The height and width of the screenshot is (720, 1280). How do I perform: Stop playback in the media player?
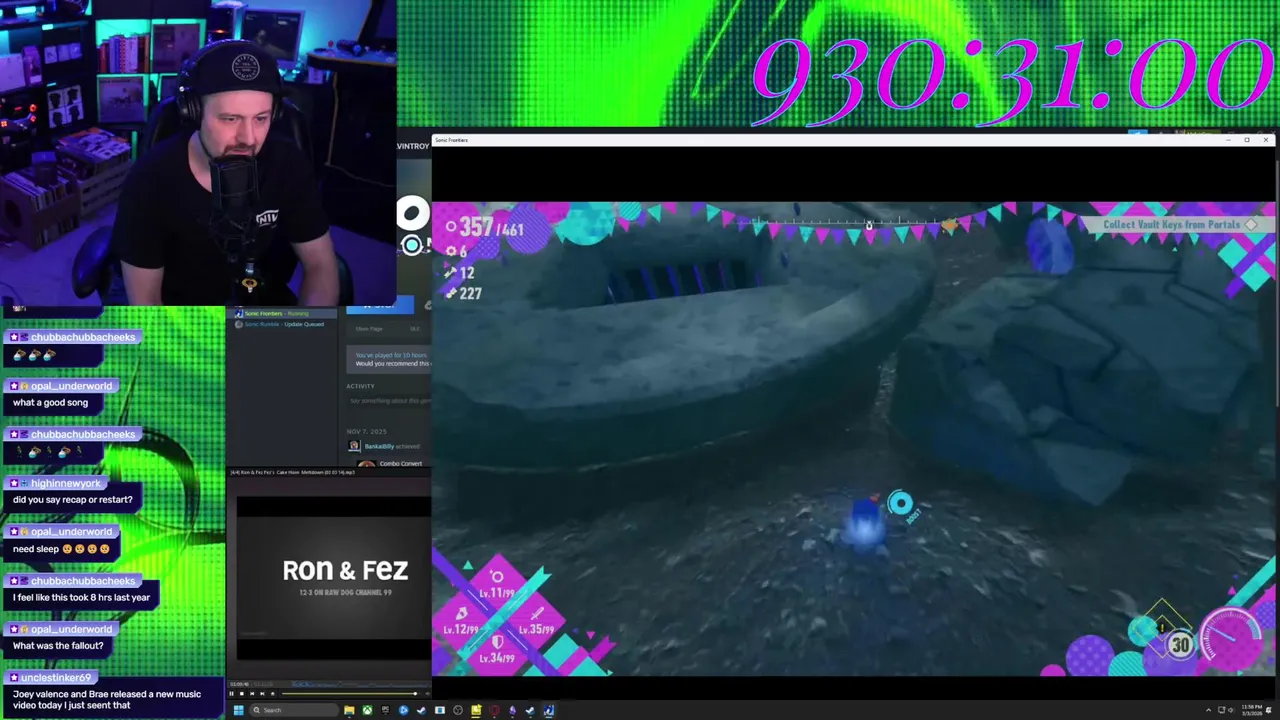click(242, 693)
